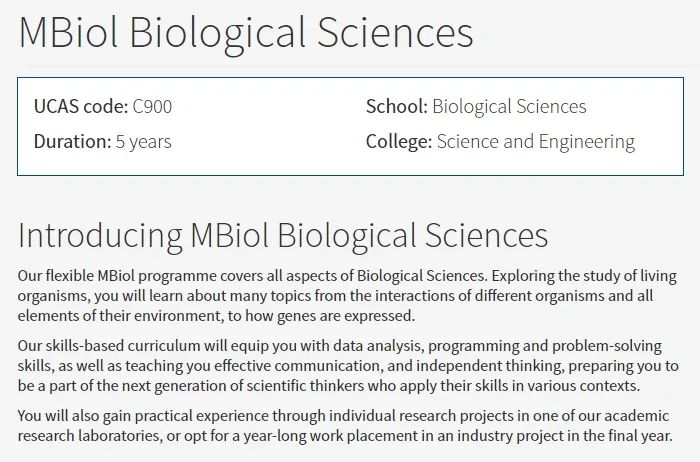Select the C900 UCAS code value
This screenshot has height=462, width=700.
pyautogui.click(x=152, y=107)
